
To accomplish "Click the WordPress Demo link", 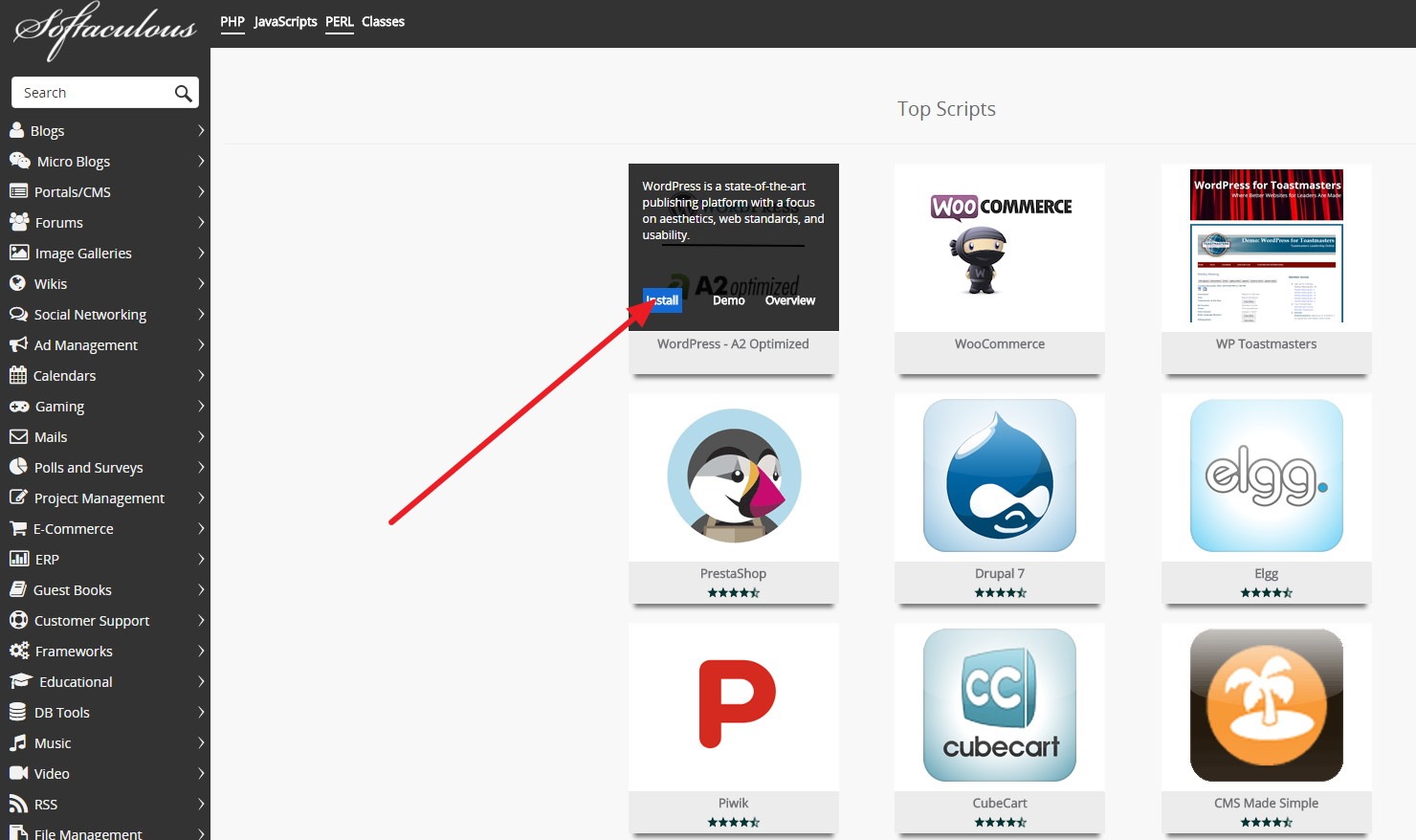I will click(x=729, y=300).
